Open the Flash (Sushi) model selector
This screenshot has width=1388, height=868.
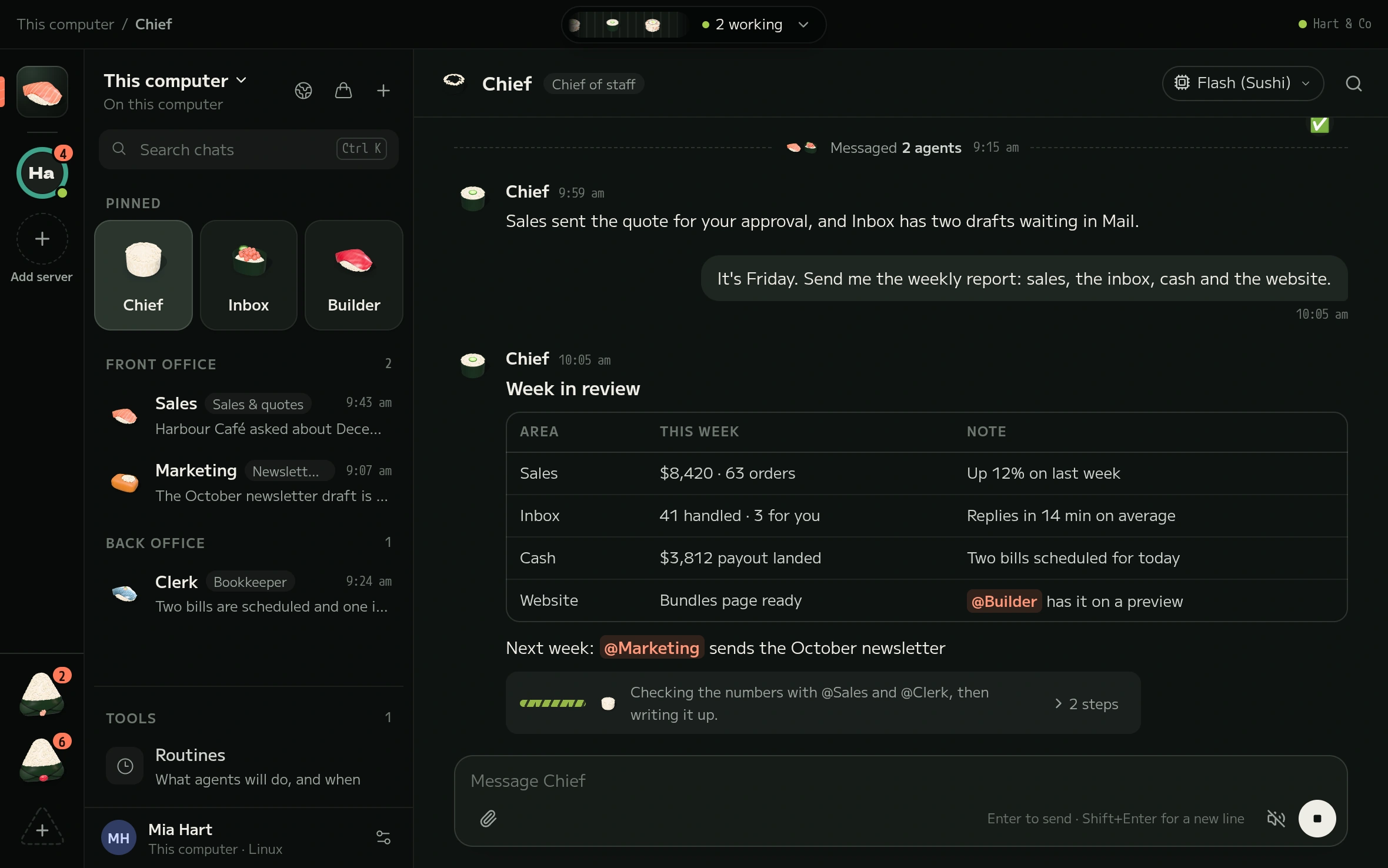click(x=1243, y=84)
